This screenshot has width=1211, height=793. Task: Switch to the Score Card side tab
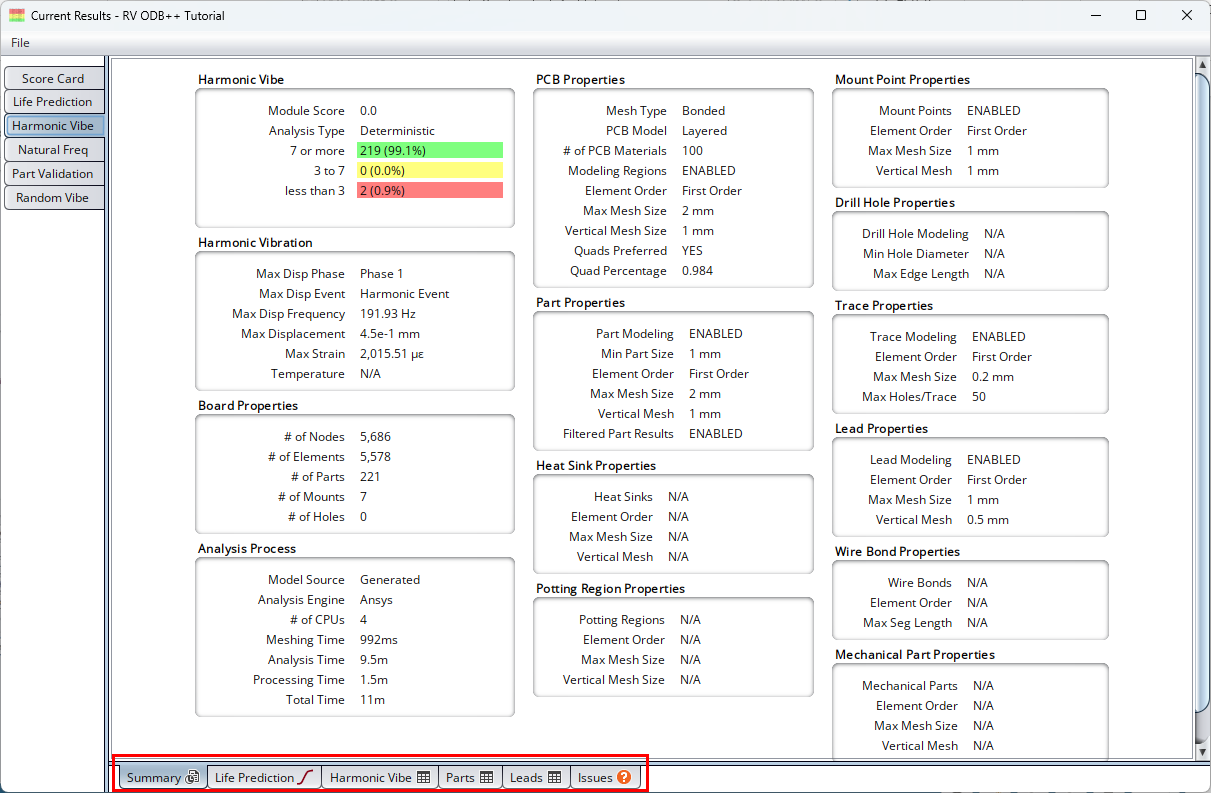click(x=53, y=78)
